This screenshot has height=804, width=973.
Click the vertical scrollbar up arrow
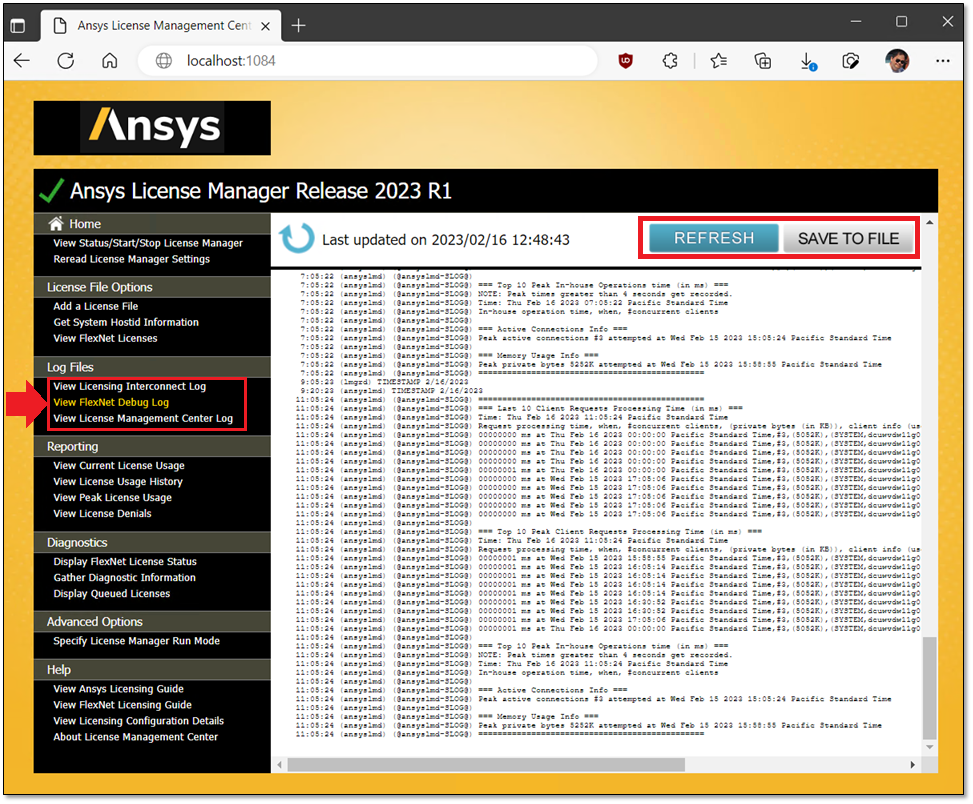pos(930,222)
